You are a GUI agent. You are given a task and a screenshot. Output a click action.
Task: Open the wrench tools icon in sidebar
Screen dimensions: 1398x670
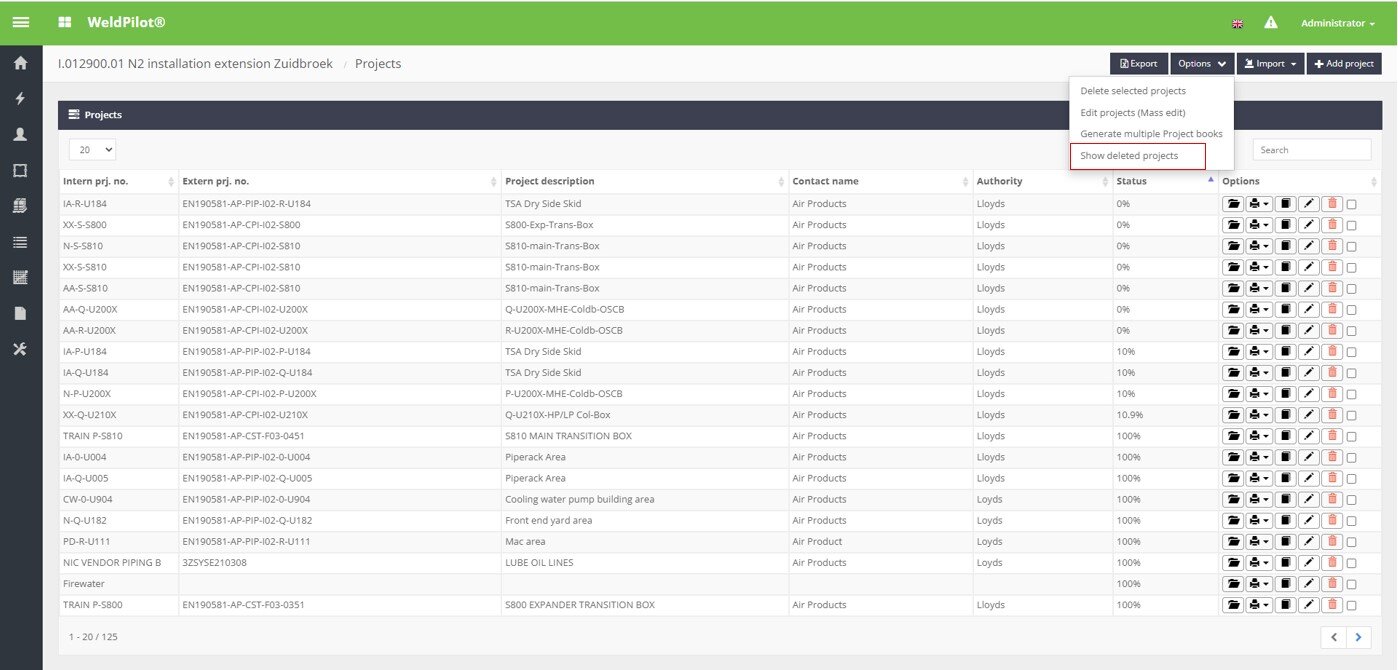20,349
